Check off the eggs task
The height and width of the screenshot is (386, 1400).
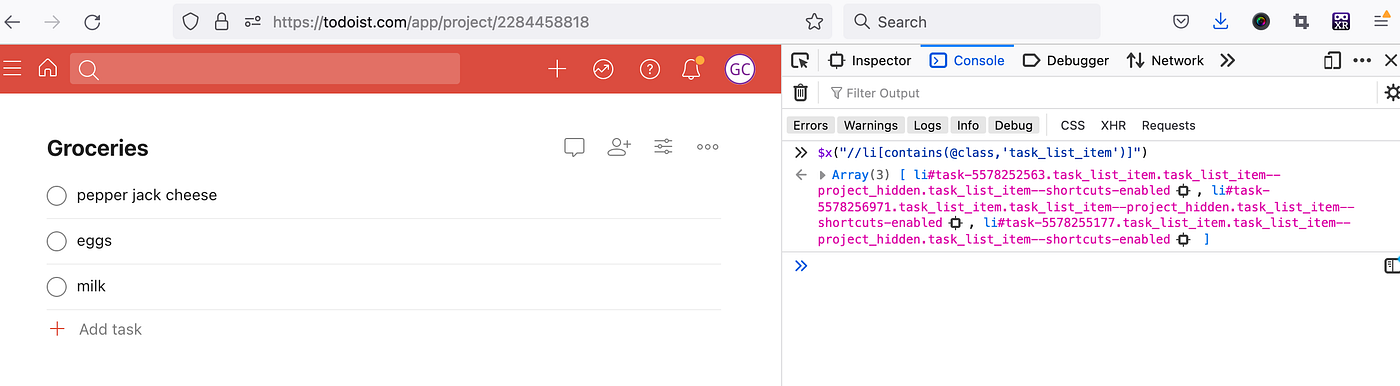(57, 241)
